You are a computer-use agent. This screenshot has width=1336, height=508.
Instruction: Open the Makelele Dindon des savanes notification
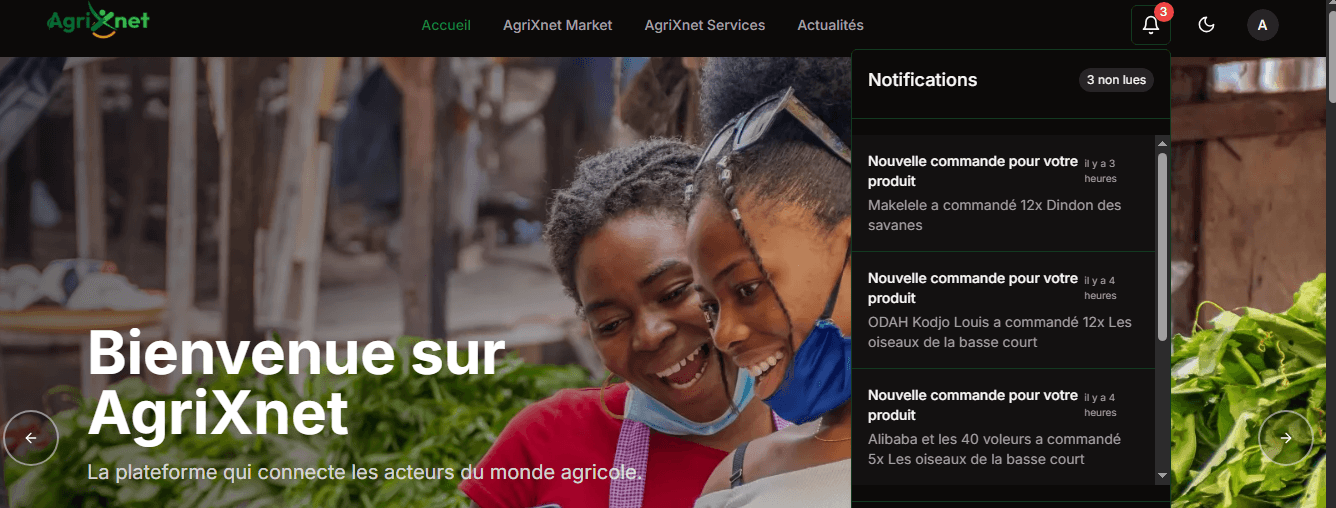tap(1004, 193)
